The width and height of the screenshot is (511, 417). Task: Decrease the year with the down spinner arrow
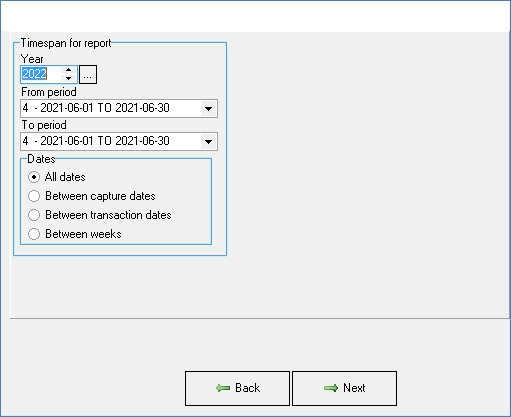point(69,78)
